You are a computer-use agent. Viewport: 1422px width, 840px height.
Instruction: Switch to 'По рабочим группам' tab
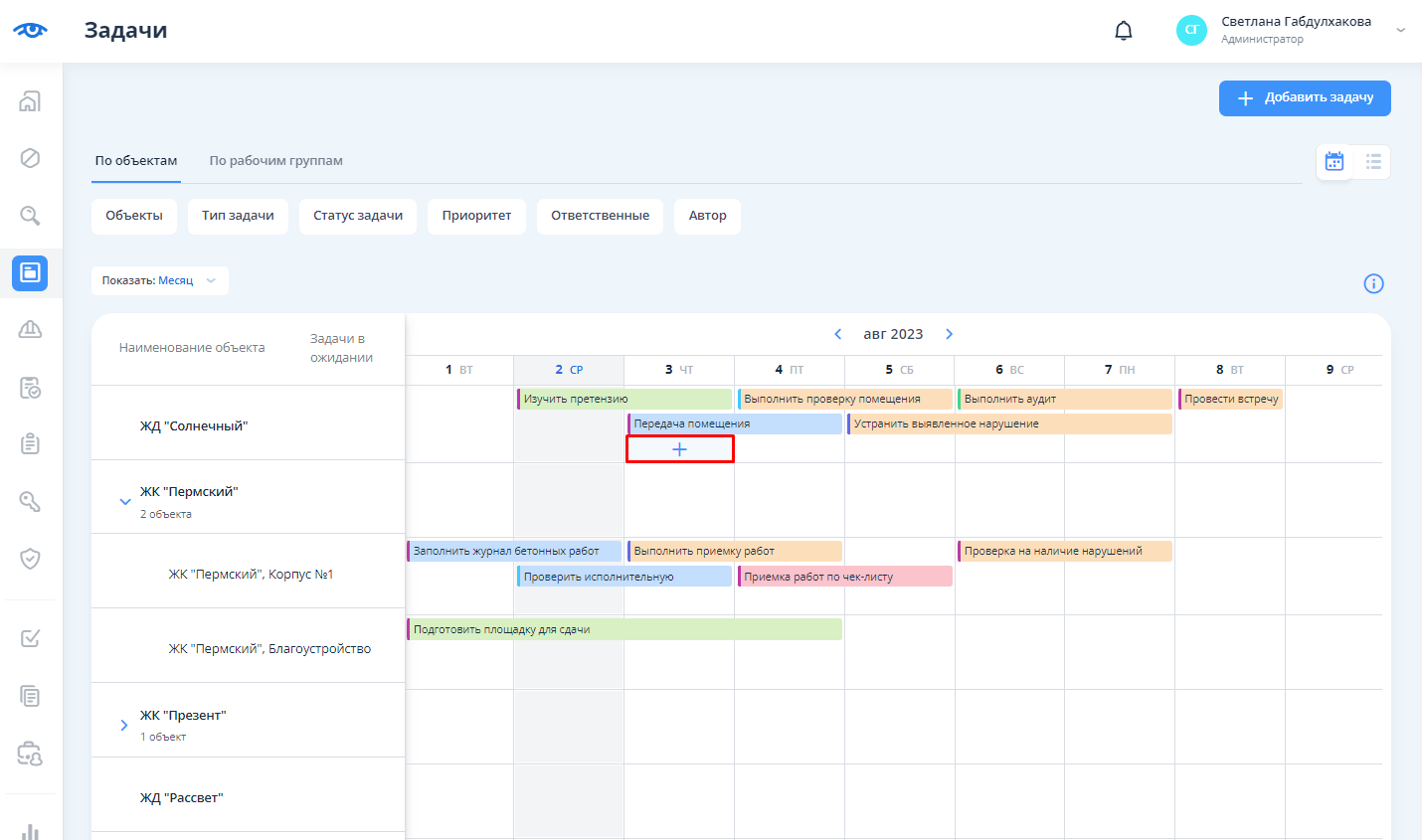[x=275, y=161]
